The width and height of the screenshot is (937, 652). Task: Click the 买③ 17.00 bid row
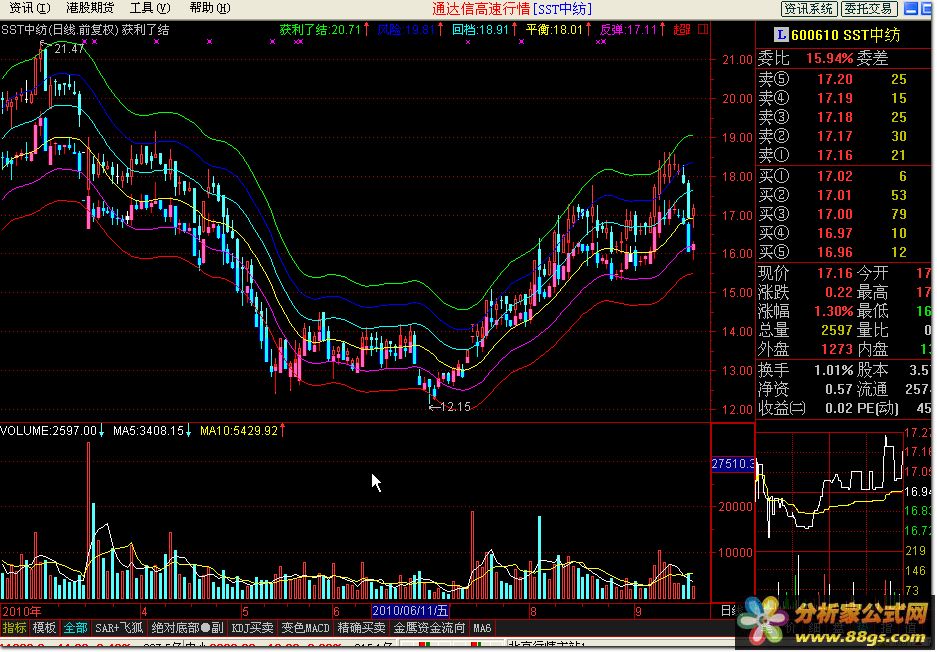[x=844, y=214]
